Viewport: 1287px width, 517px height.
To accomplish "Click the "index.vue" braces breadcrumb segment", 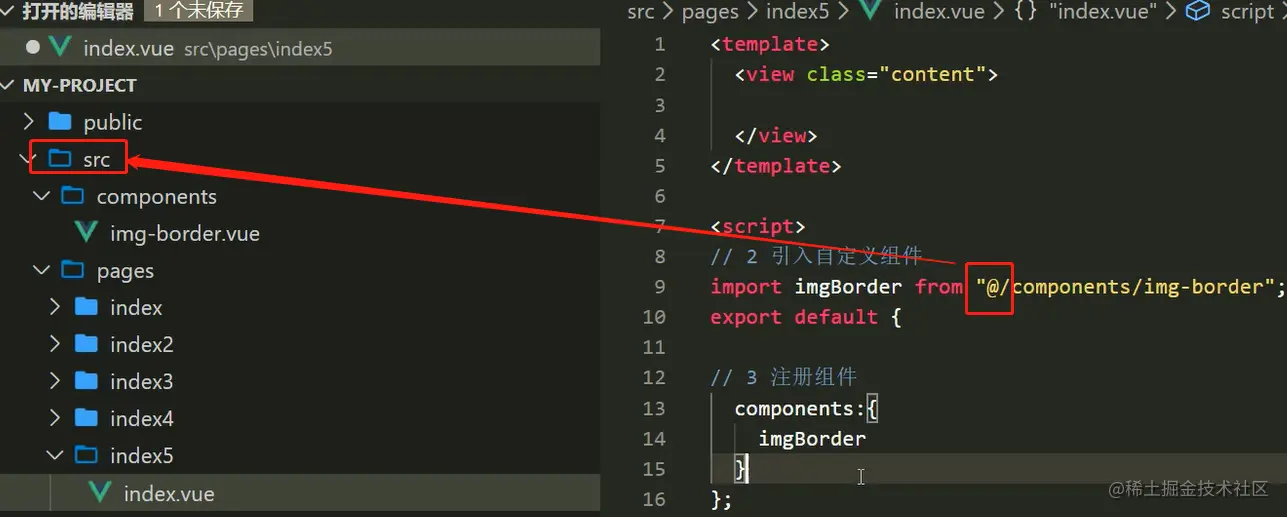I will 1085,11.
